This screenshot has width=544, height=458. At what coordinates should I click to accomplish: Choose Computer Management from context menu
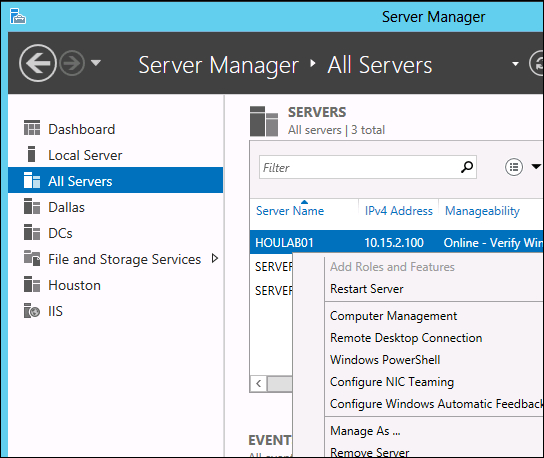point(393,316)
